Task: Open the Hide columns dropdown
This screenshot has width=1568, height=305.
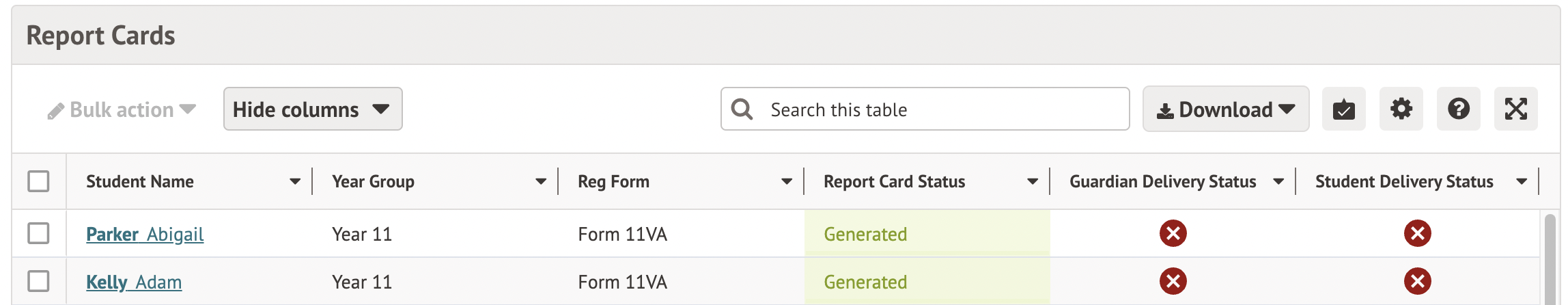Action: [x=312, y=109]
